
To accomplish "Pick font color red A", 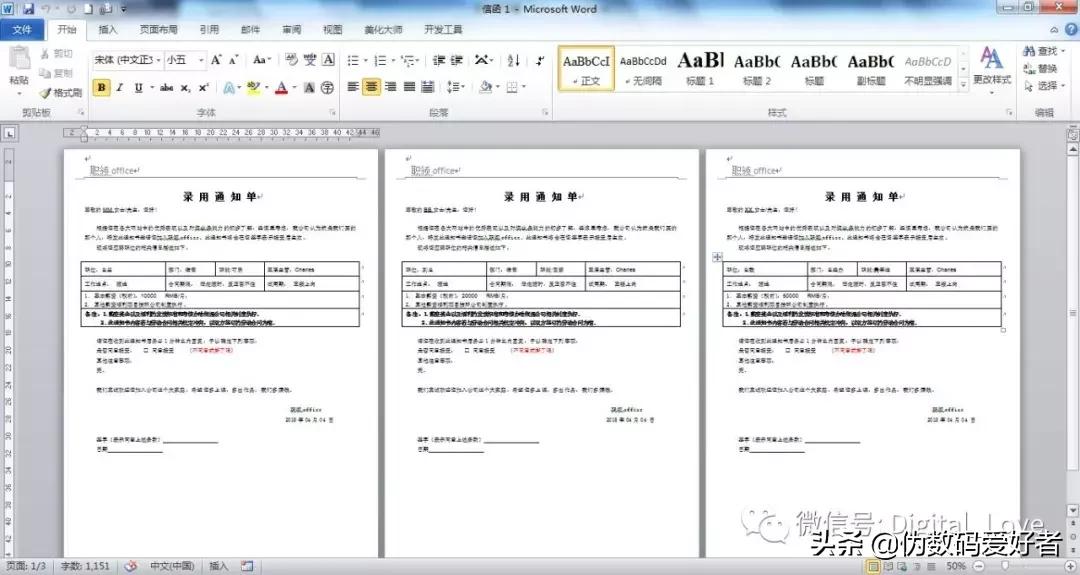I will 281,87.
